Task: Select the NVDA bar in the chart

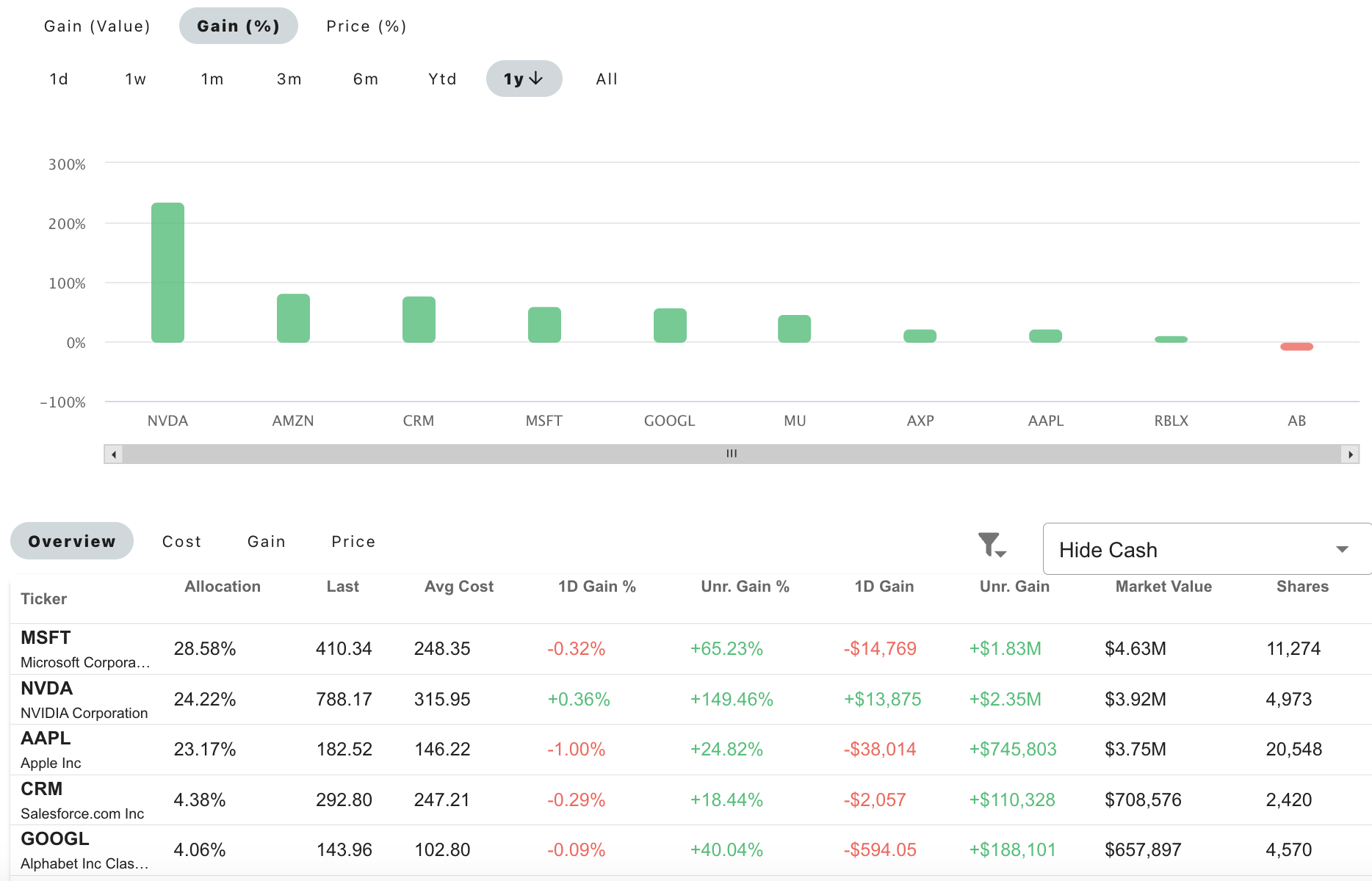Action: (x=167, y=272)
